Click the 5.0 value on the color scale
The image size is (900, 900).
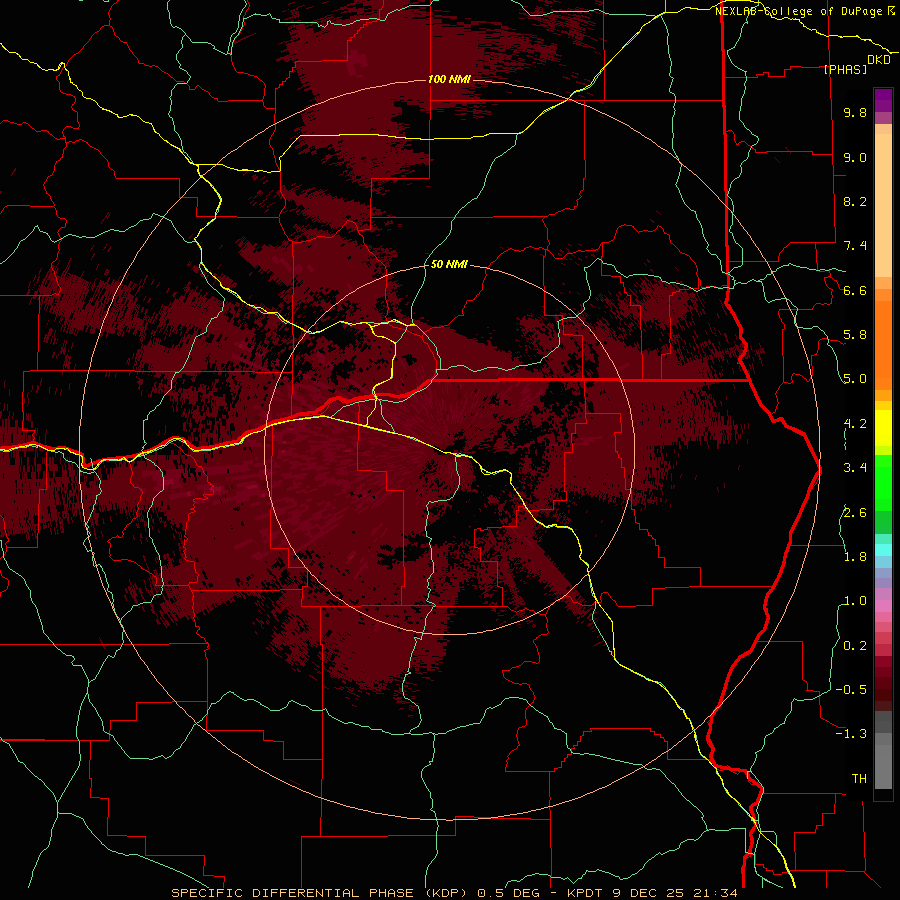click(855, 379)
